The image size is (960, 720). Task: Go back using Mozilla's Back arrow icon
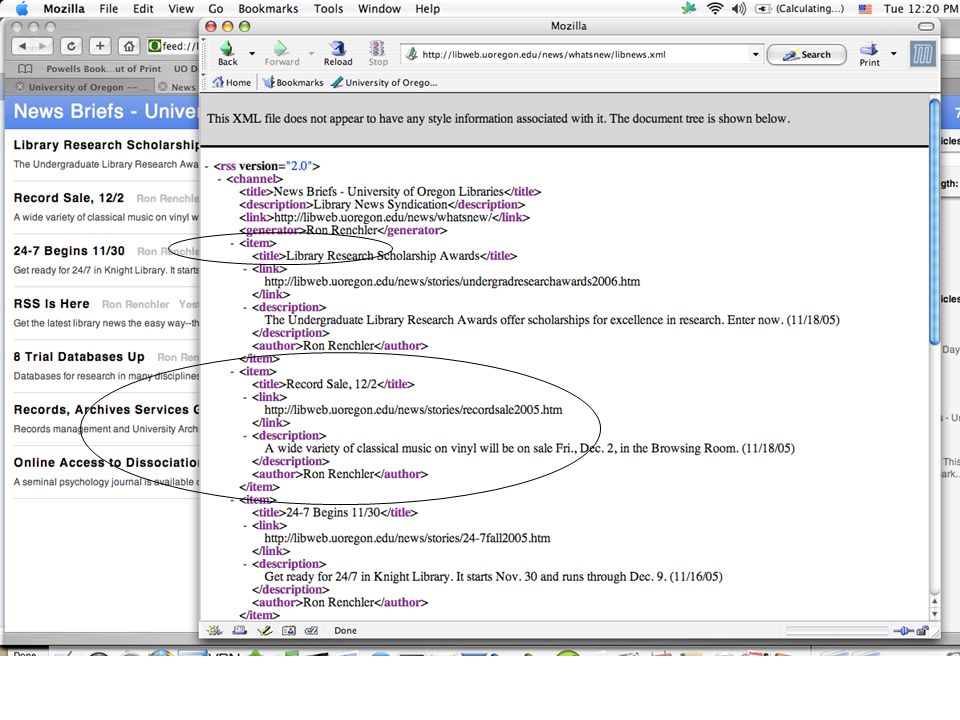pos(227,48)
